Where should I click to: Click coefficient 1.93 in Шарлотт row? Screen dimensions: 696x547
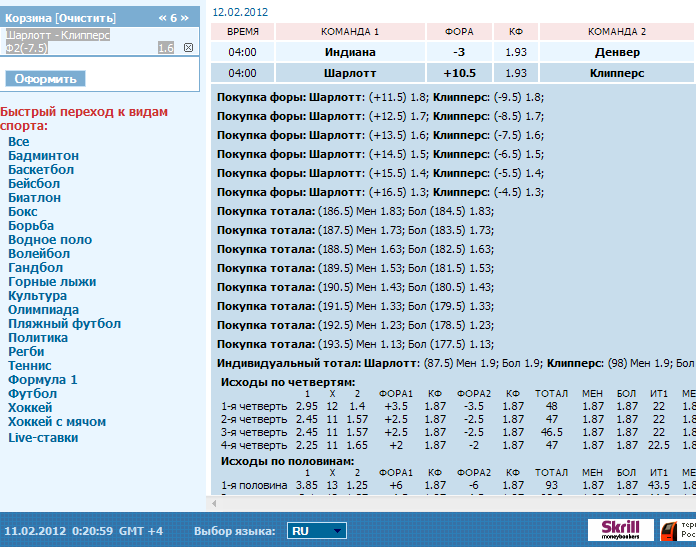[x=516, y=73]
